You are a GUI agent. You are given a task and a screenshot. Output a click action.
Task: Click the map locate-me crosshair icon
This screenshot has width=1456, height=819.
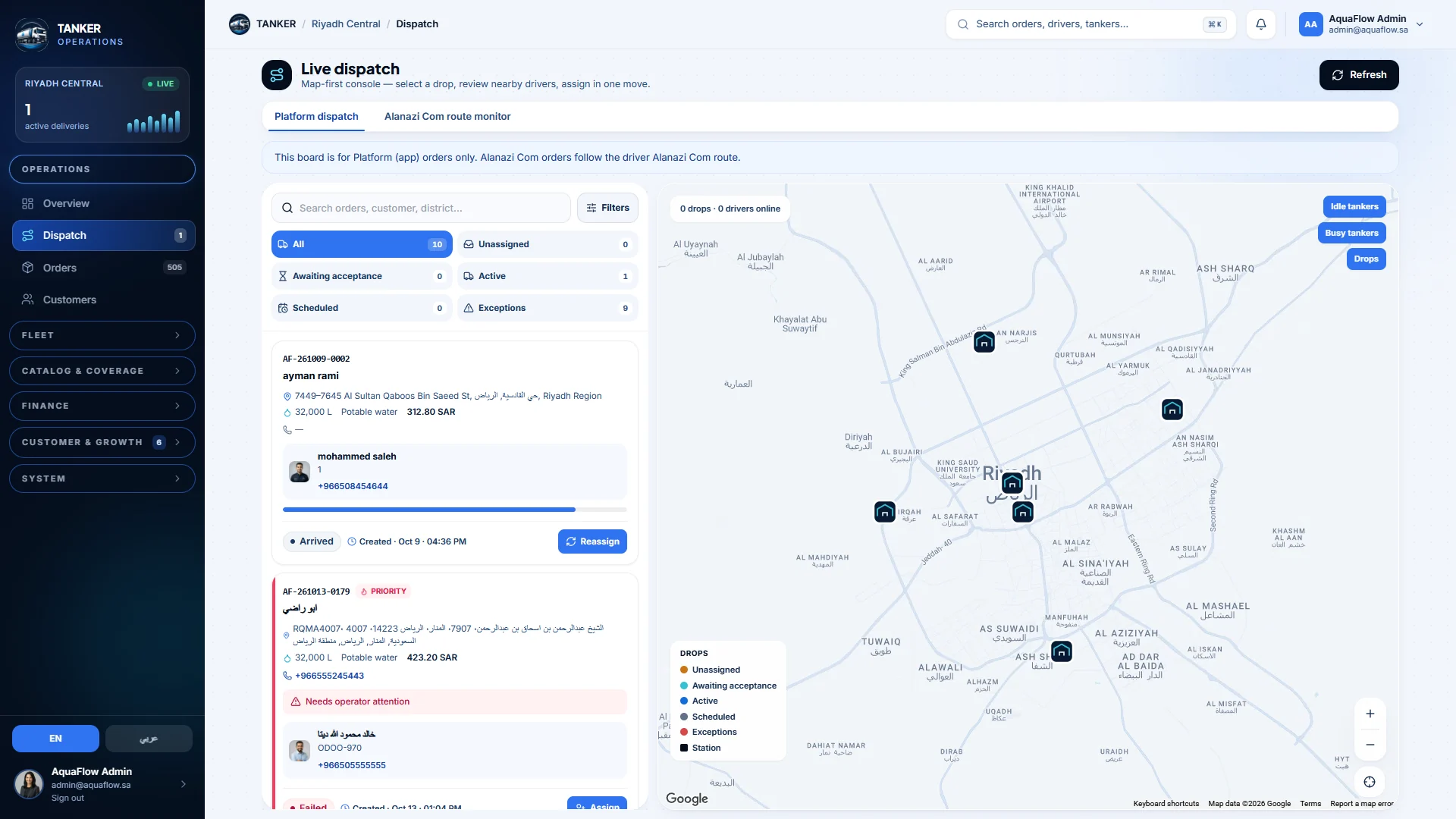(x=1370, y=782)
